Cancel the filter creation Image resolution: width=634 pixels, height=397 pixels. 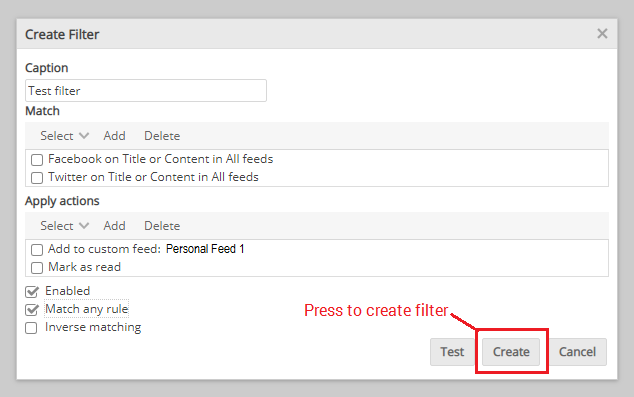tap(577, 352)
